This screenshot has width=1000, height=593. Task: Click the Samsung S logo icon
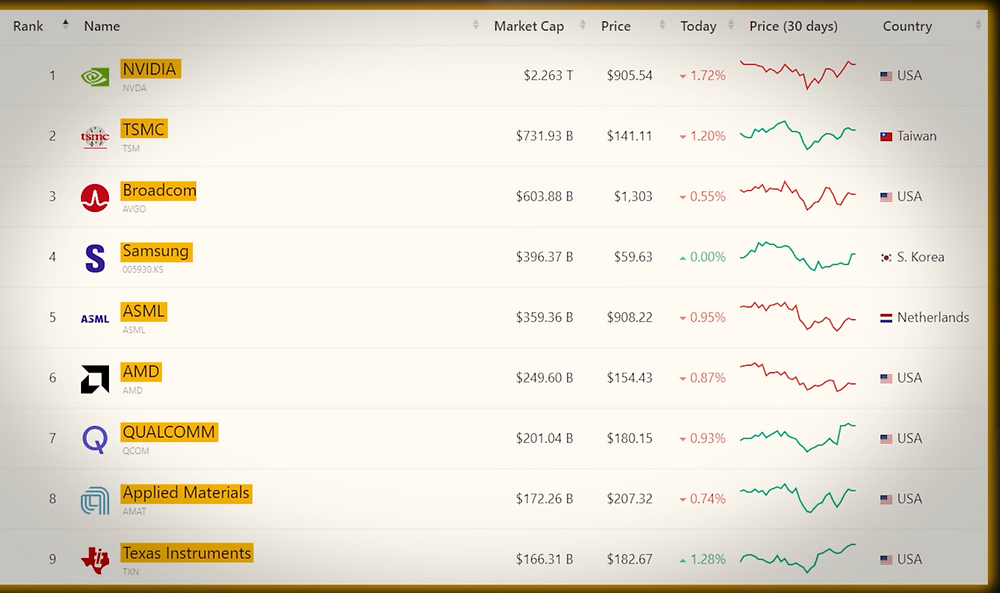[x=95, y=259]
